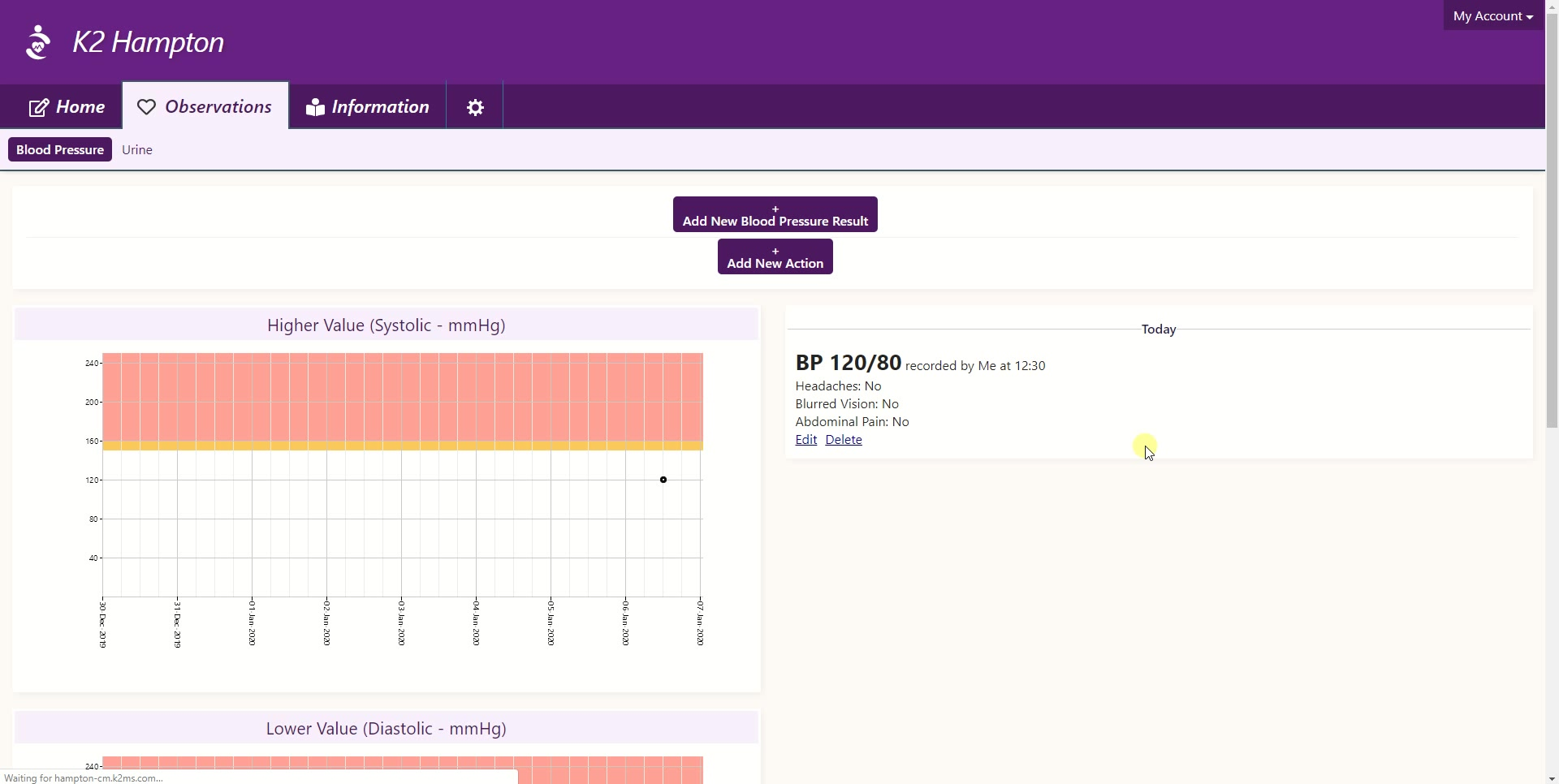
Task: Click the orange 160 threshold band
Action: (x=403, y=446)
